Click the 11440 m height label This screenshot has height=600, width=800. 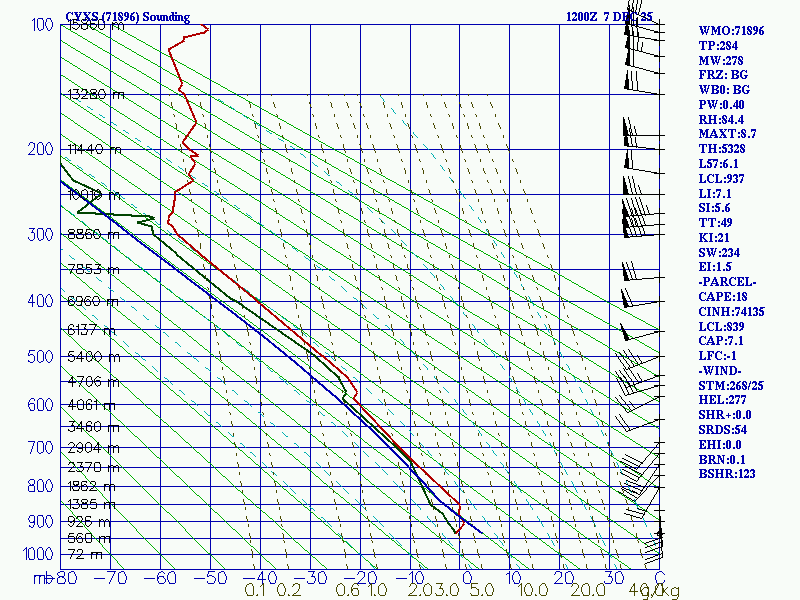coord(95,149)
